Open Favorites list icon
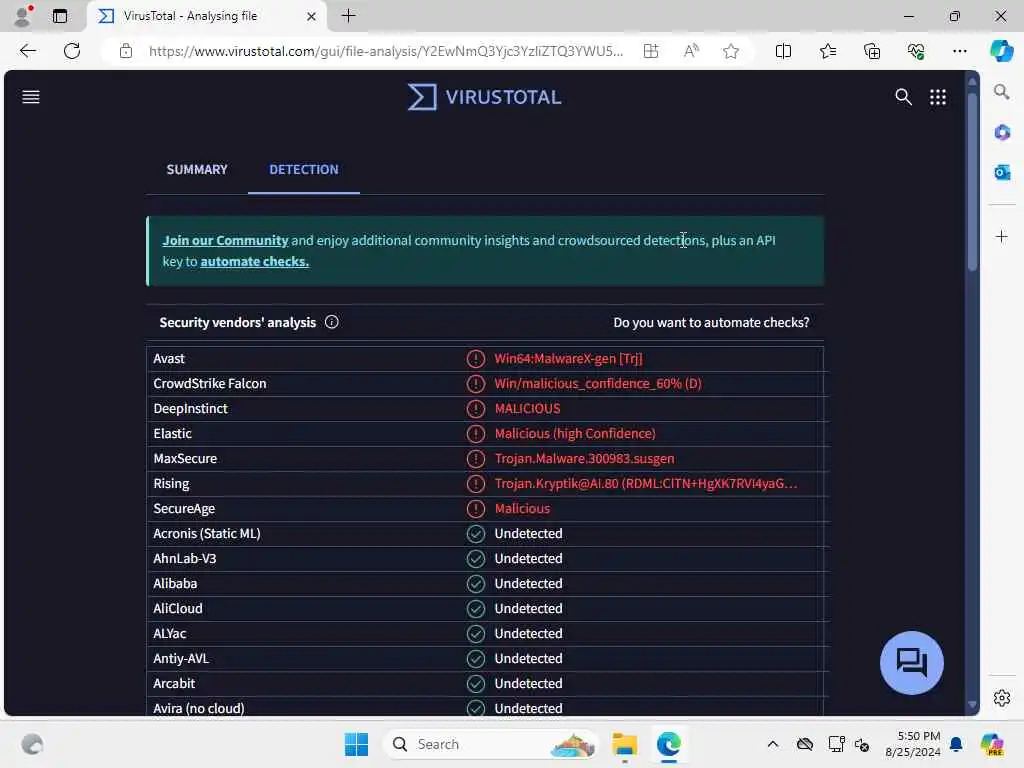 (x=827, y=51)
